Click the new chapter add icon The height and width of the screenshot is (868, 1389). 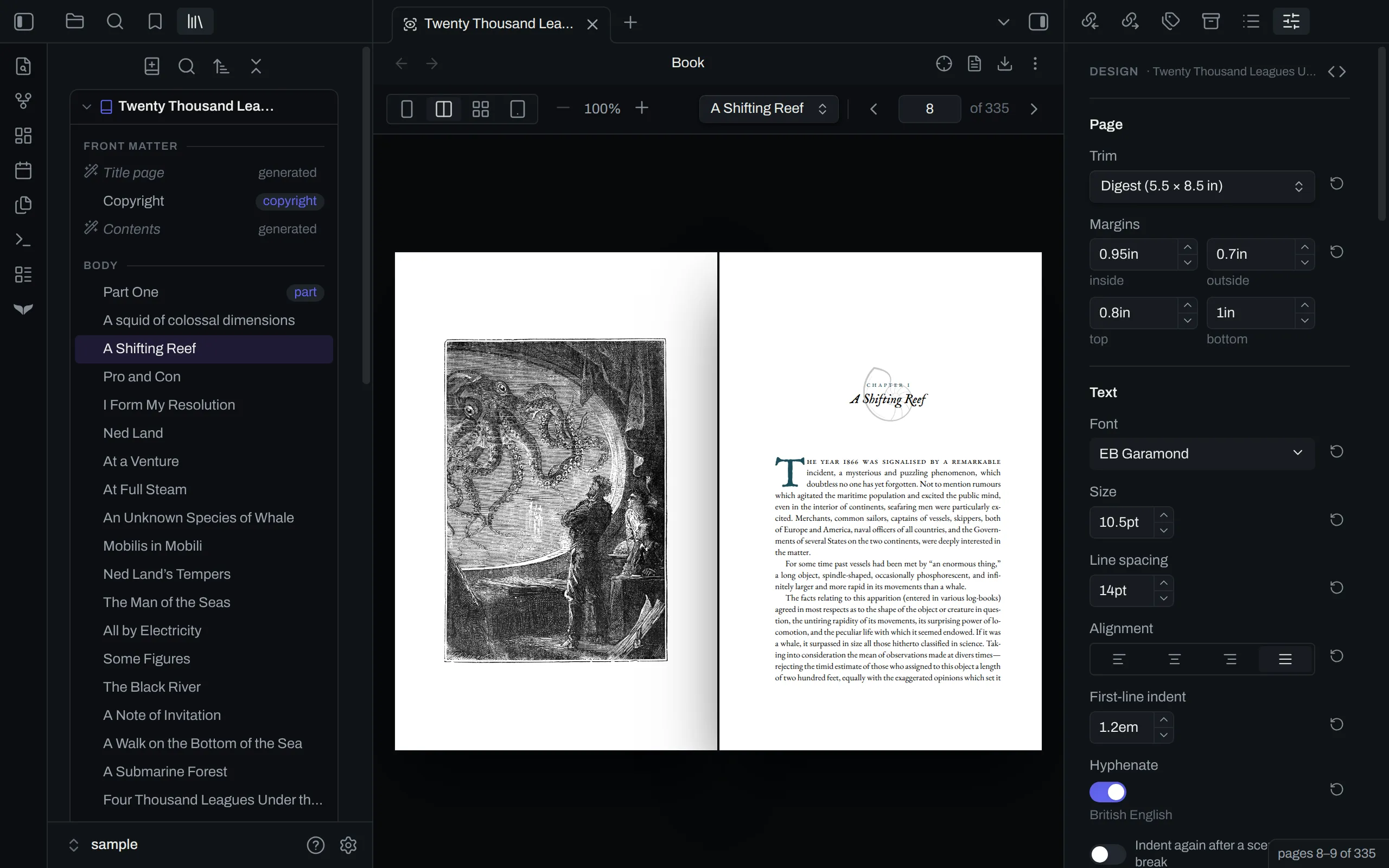point(151,67)
